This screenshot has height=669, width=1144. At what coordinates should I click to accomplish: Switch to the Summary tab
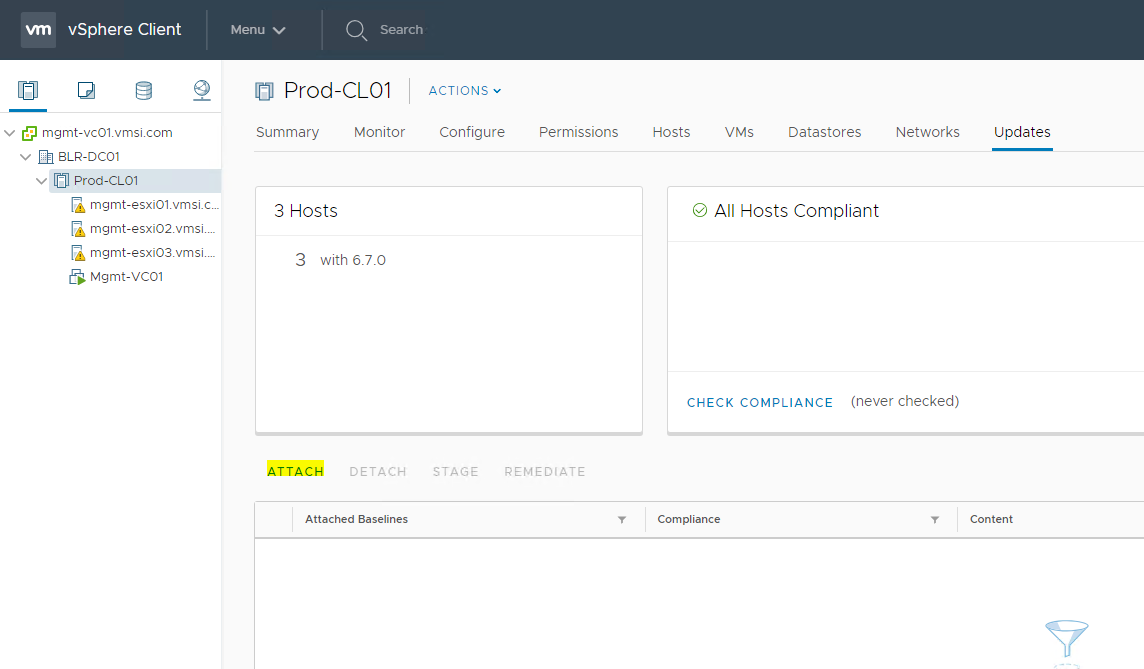pos(287,132)
